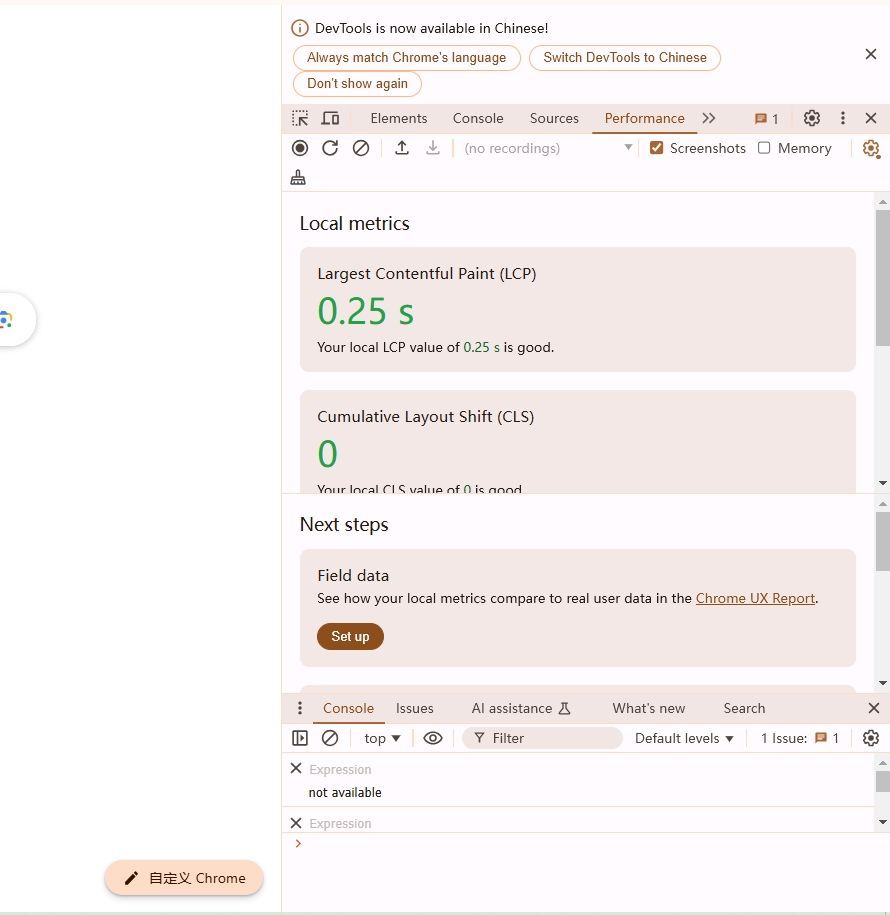Clear the performance recording icon
This screenshot has width=890, height=915.
click(x=361, y=148)
